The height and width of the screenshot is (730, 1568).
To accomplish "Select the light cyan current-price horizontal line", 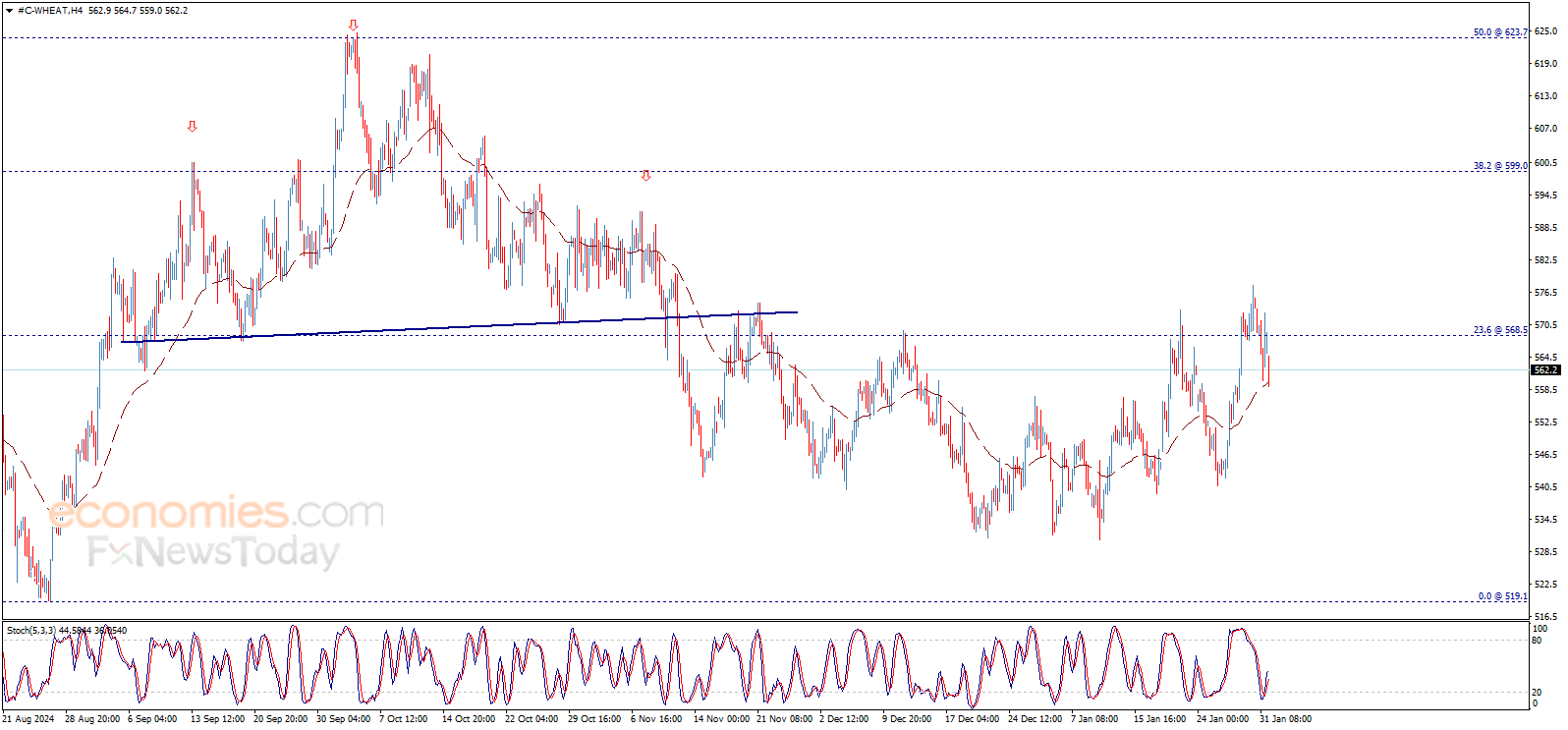I will [766, 370].
